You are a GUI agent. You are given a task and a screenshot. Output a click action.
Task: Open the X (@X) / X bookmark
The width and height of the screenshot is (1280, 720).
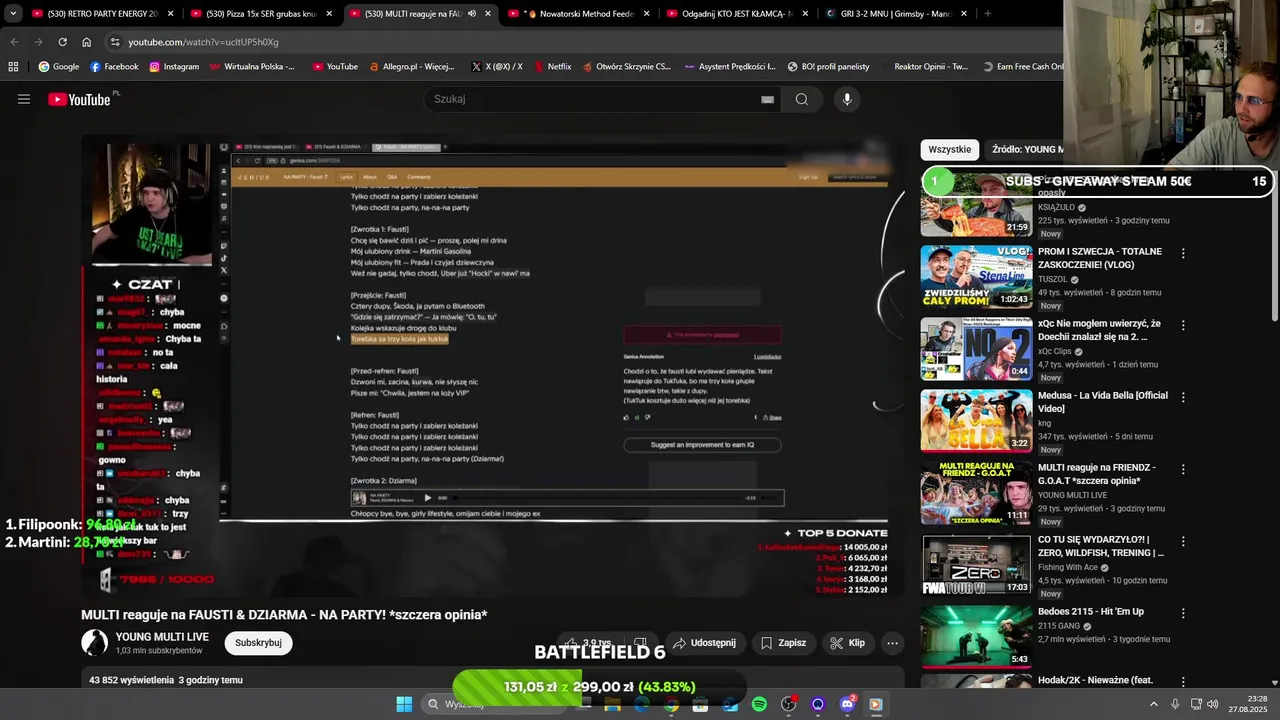coord(497,67)
